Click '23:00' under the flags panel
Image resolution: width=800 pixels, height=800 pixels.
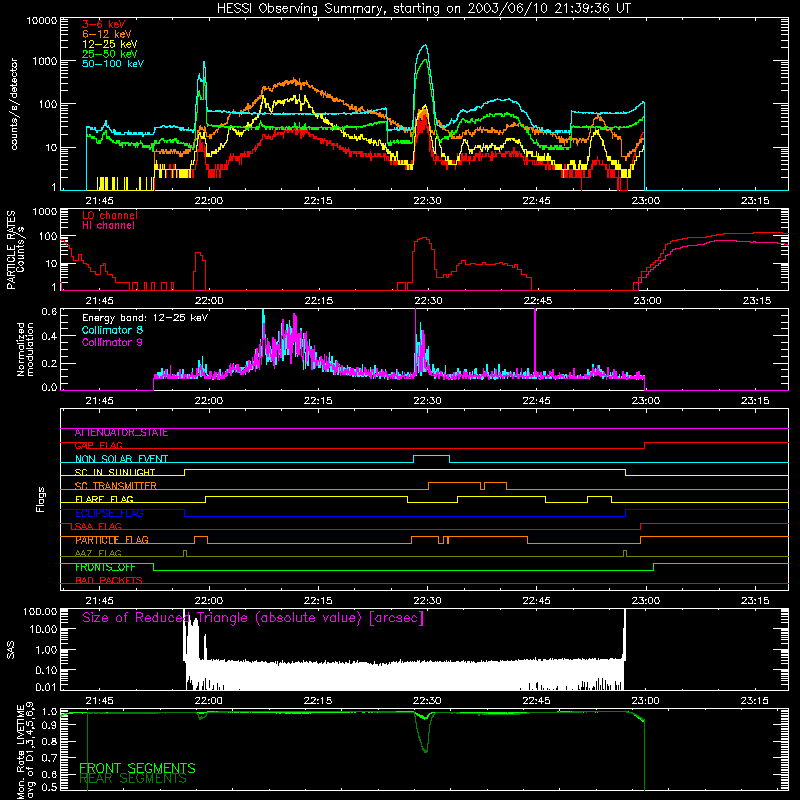645,601
